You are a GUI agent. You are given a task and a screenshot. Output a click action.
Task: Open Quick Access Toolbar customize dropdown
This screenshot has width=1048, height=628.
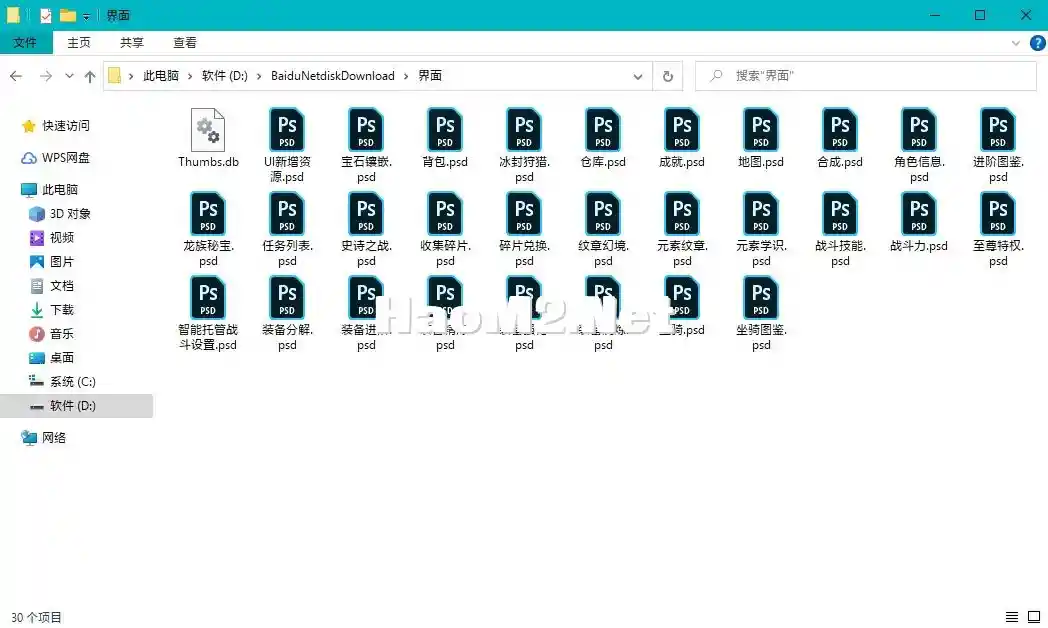click(x=86, y=16)
